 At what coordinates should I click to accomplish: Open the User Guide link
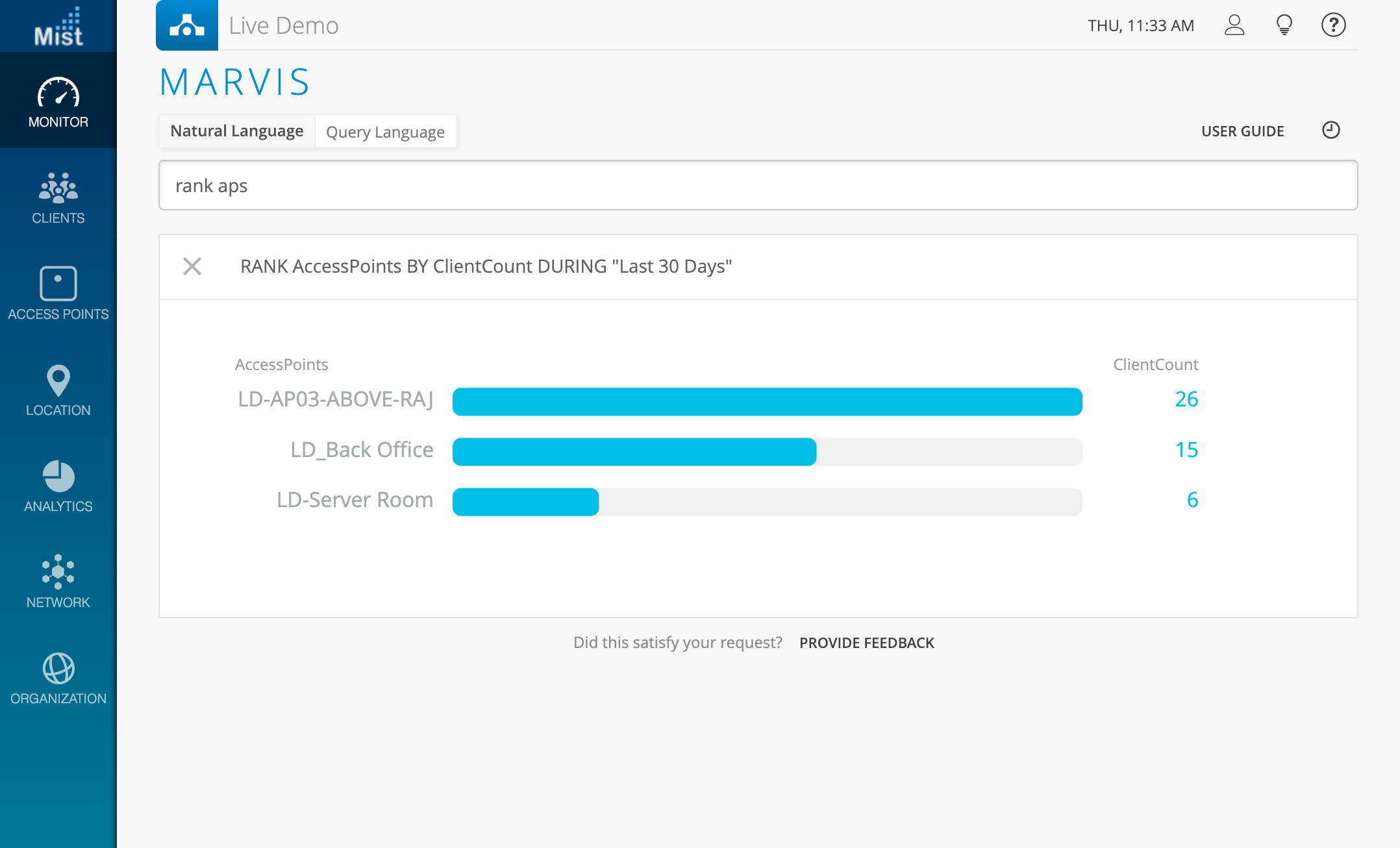click(1242, 131)
